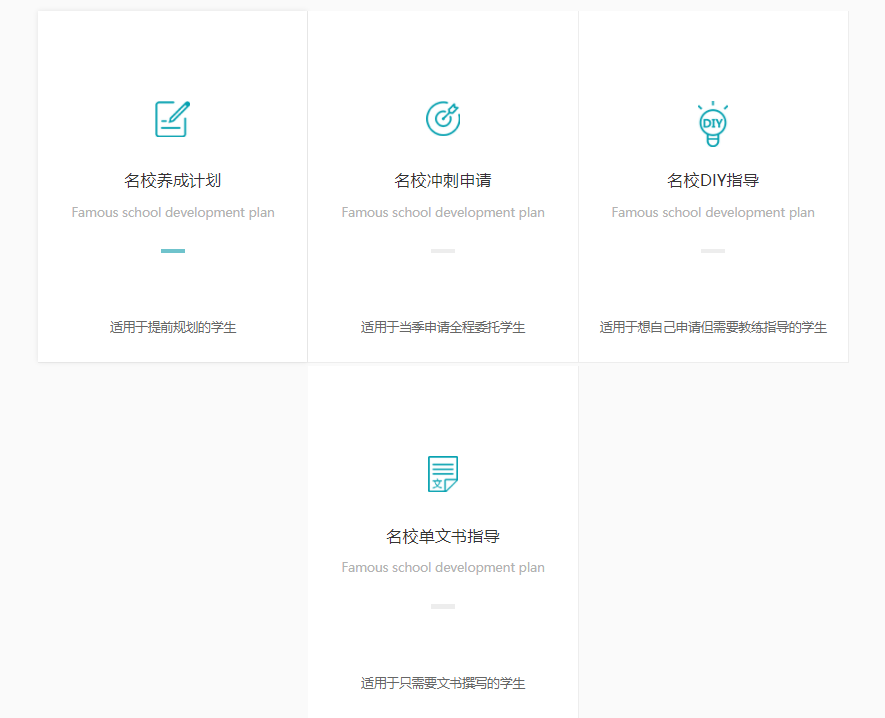Click the English subtitle under 名校养成计划

[x=173, y=213]
